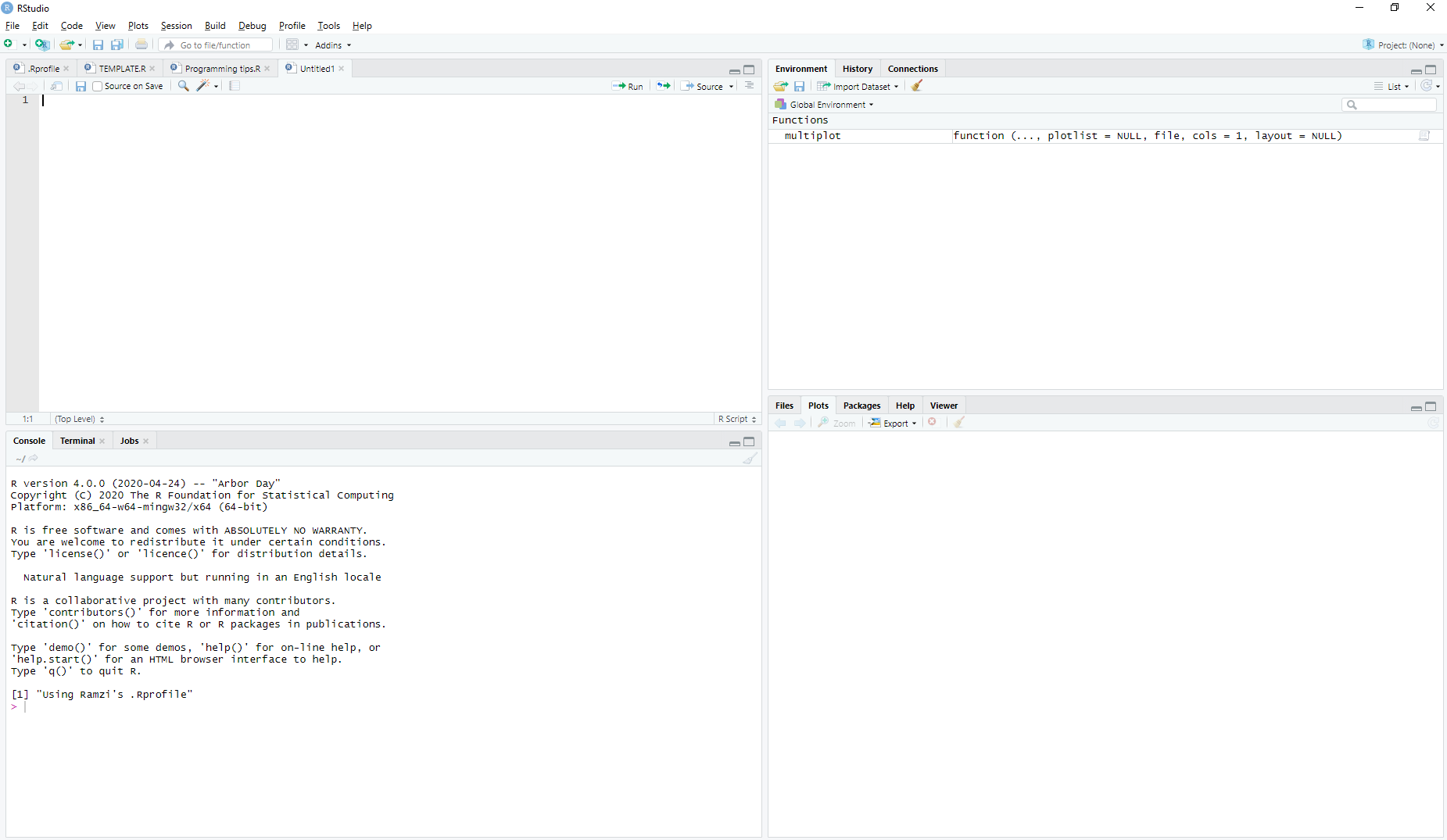The width and height of the screenshot is (1447, 840).
Task: Open the Session menu
Action: coord(176,26)
